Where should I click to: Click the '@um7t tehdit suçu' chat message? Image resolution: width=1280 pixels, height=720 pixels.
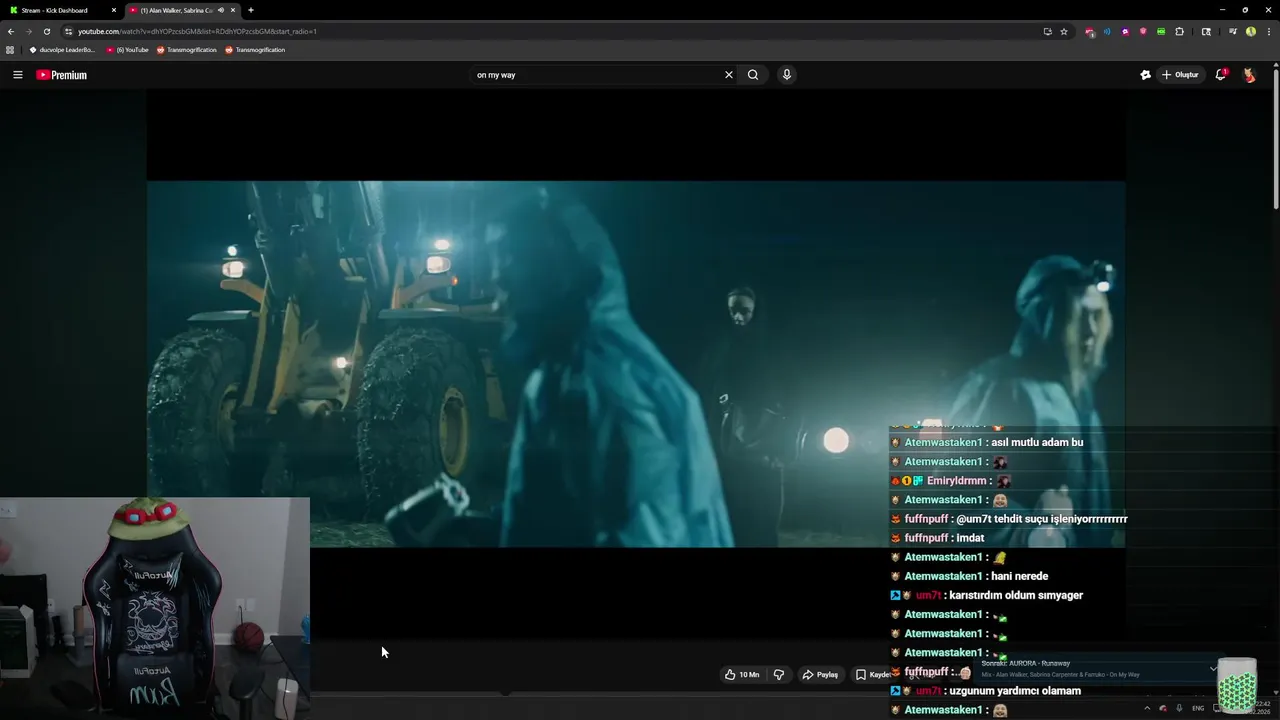tap(1042, 520)
